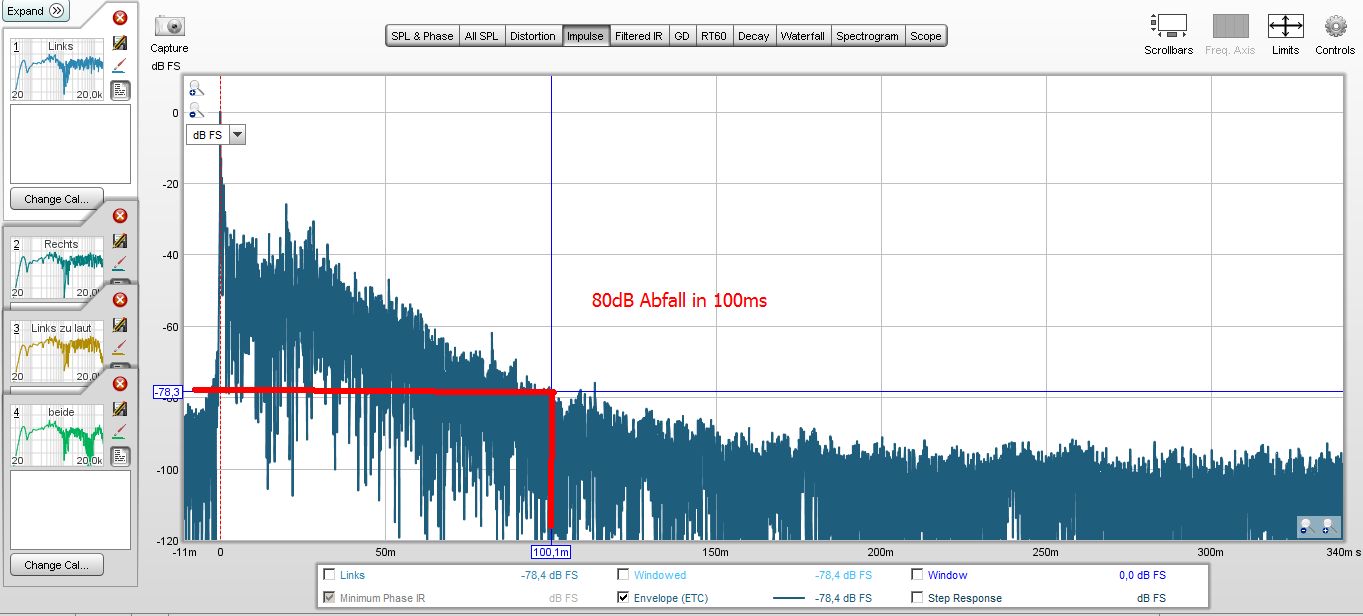This screenshot has height=616, width=1363.
Task: Remove the Rechts measurement with its red X
Action: pyautogui.click(x=120, y=216)
